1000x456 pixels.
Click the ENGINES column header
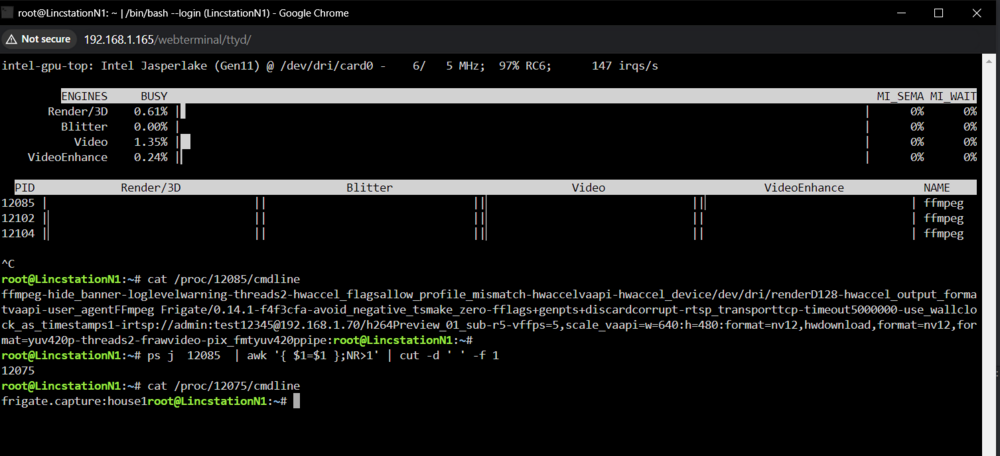pyautogui.click(x=84, y=96)
